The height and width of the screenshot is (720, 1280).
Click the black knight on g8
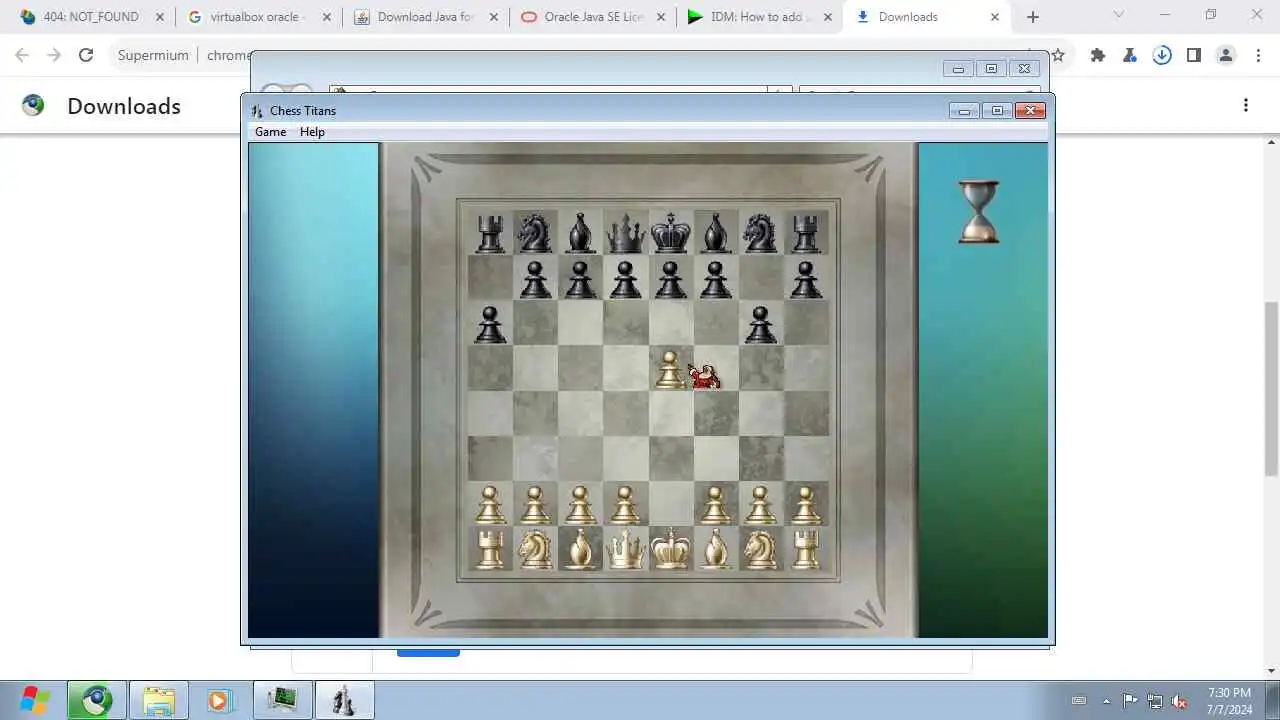(761, 233)
